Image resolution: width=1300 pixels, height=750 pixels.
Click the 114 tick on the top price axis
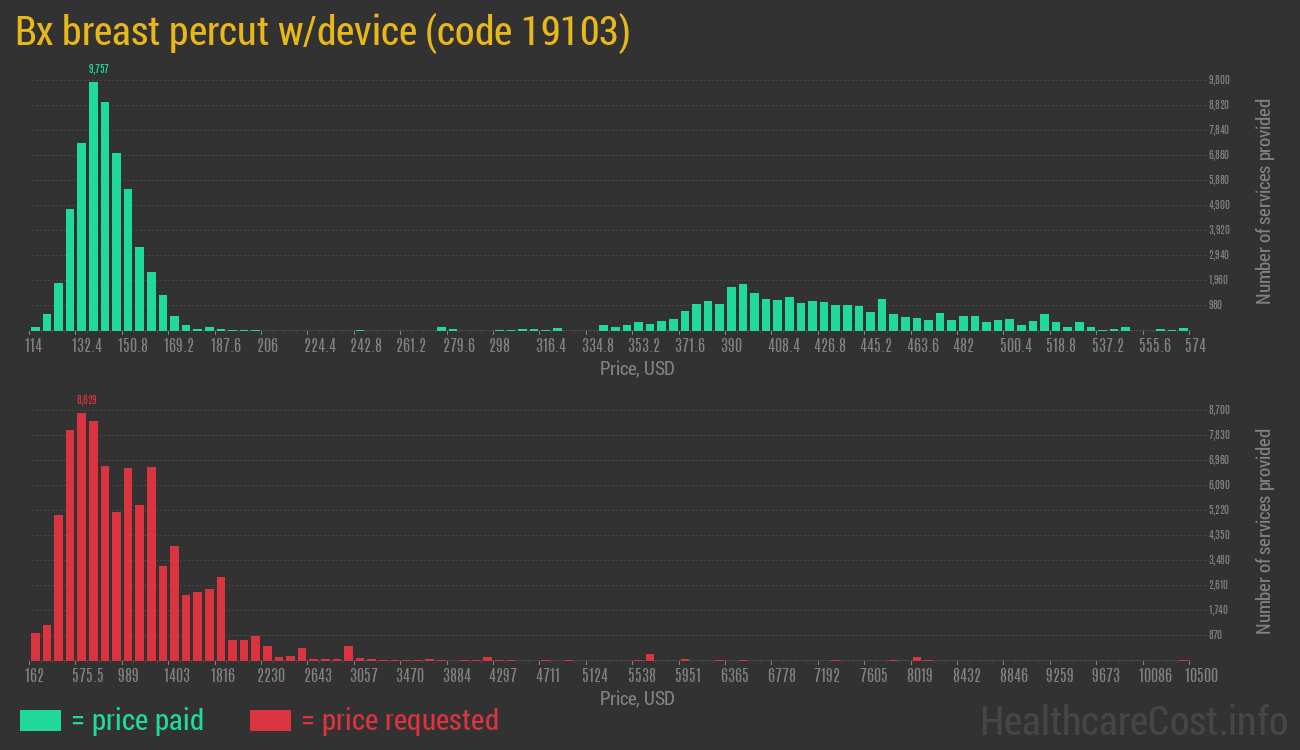tap(33, 345)
